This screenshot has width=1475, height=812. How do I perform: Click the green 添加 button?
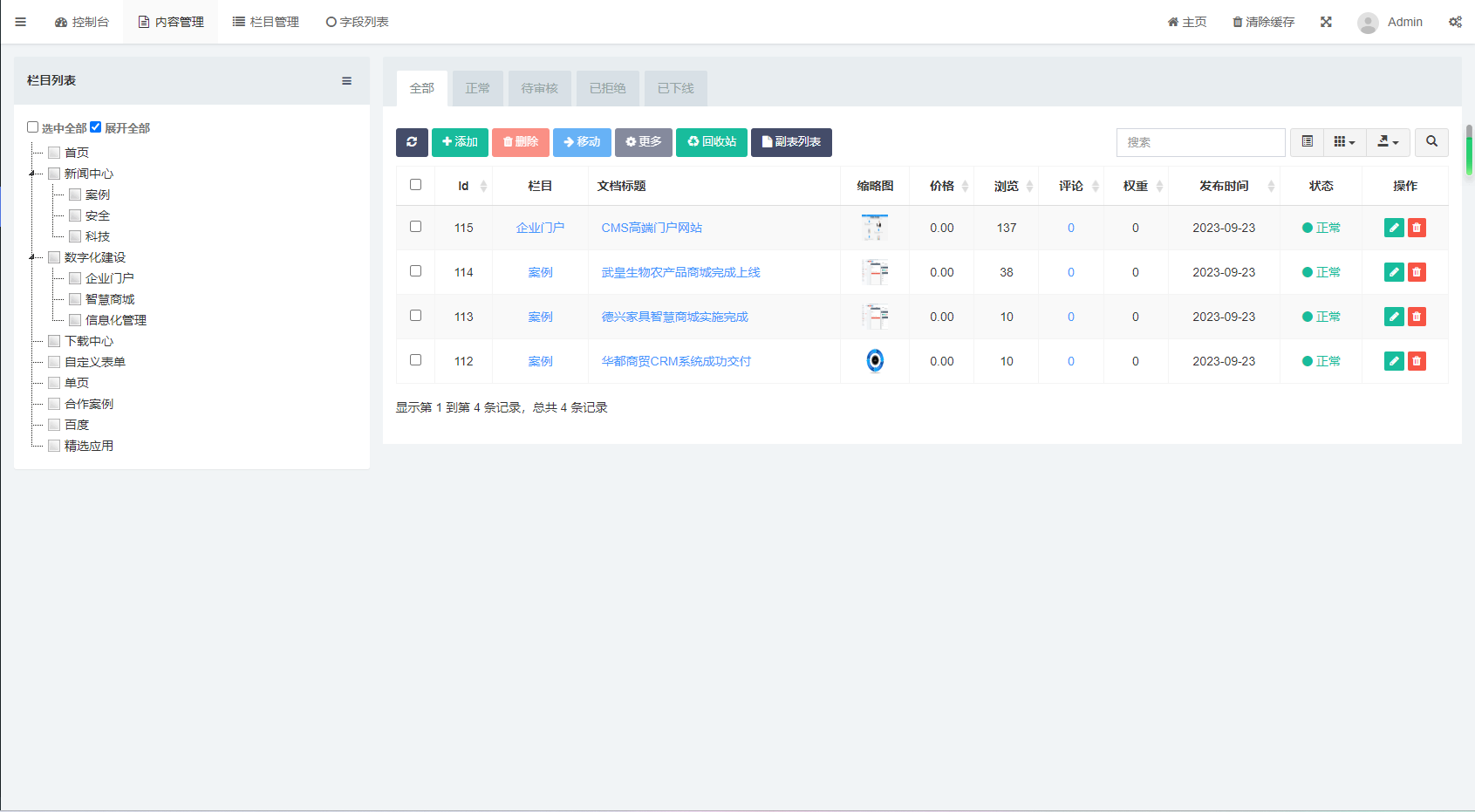(x=460, y=142)
